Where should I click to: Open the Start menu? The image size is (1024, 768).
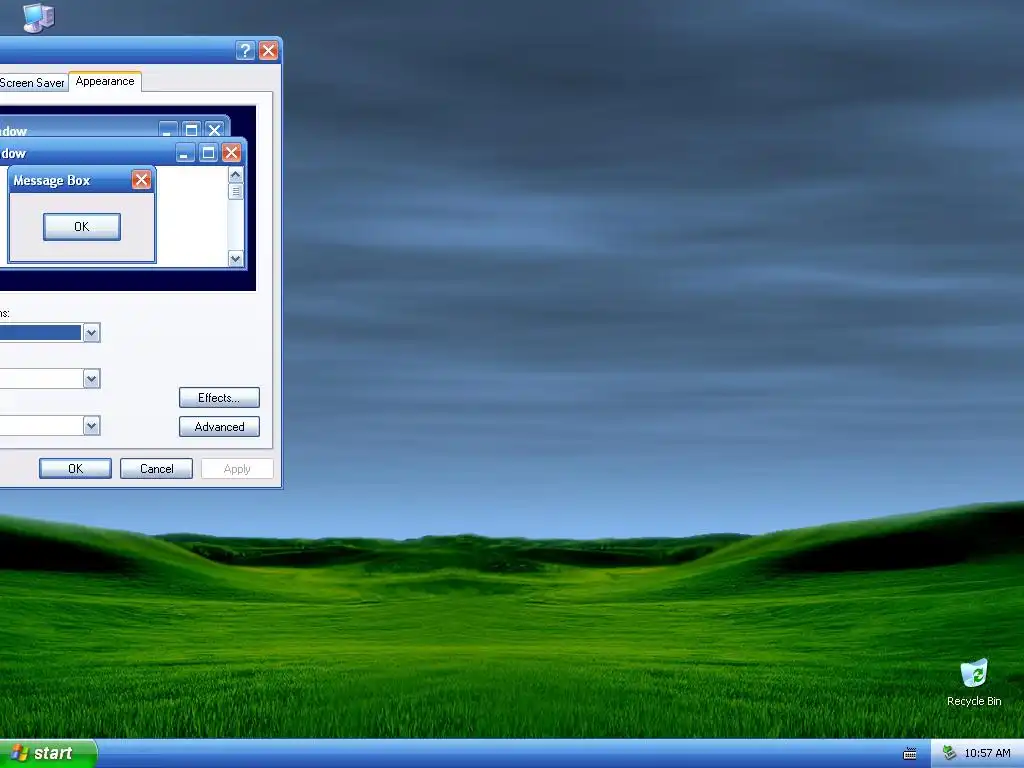click(x=48, y=753)
